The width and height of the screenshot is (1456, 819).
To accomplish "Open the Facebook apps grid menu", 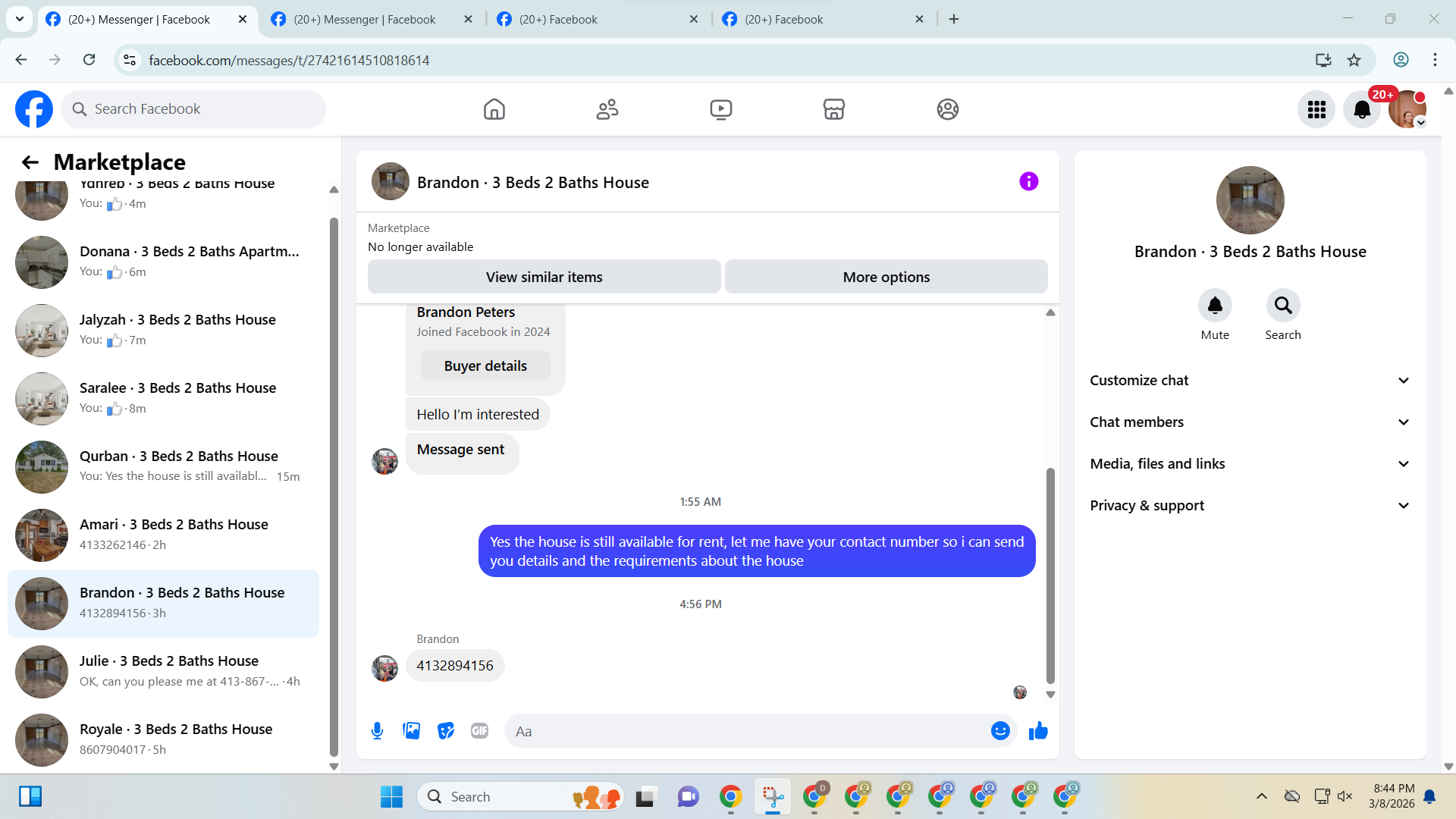I will (1316, 110).
